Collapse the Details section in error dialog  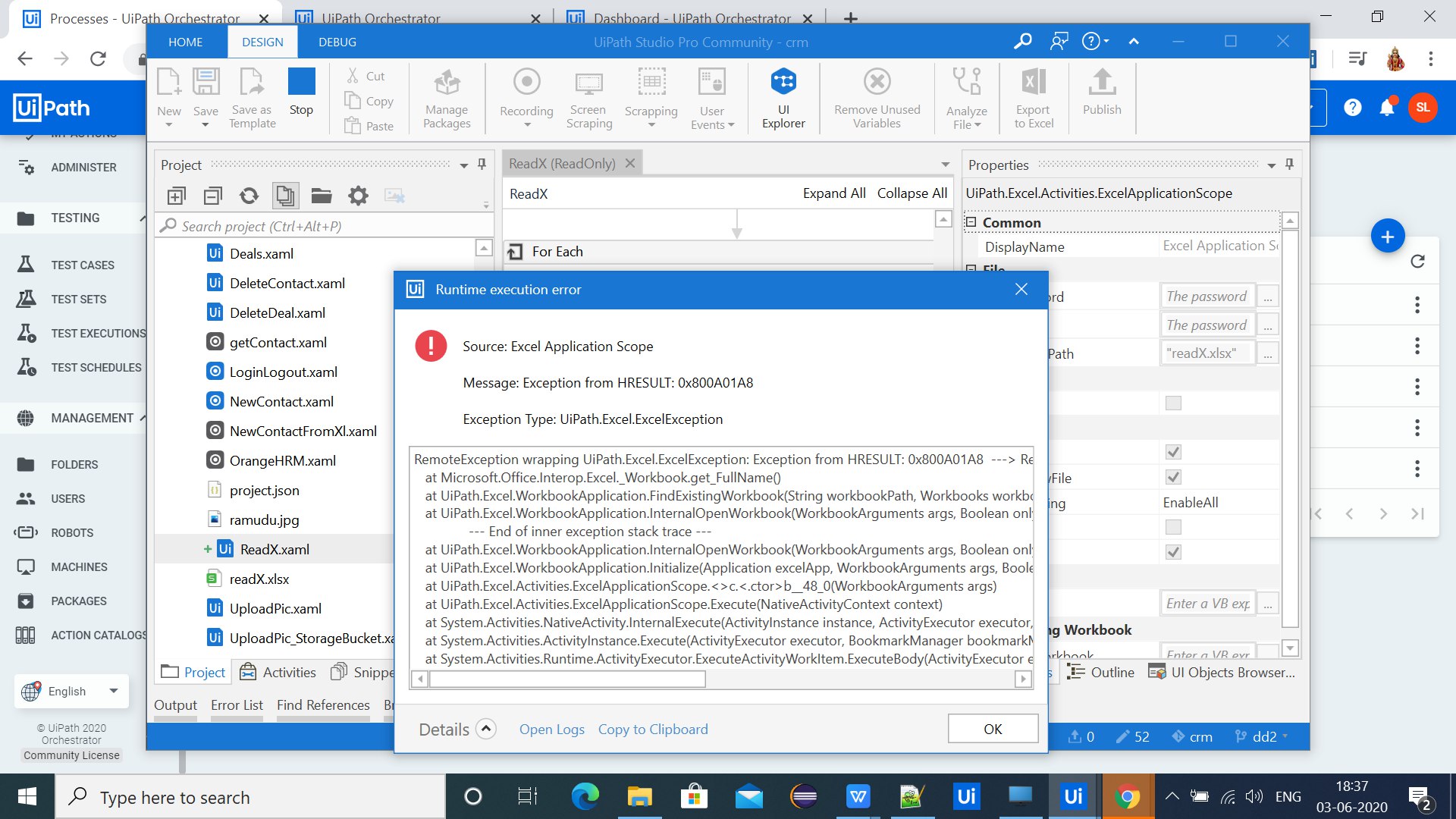[486, 729]
